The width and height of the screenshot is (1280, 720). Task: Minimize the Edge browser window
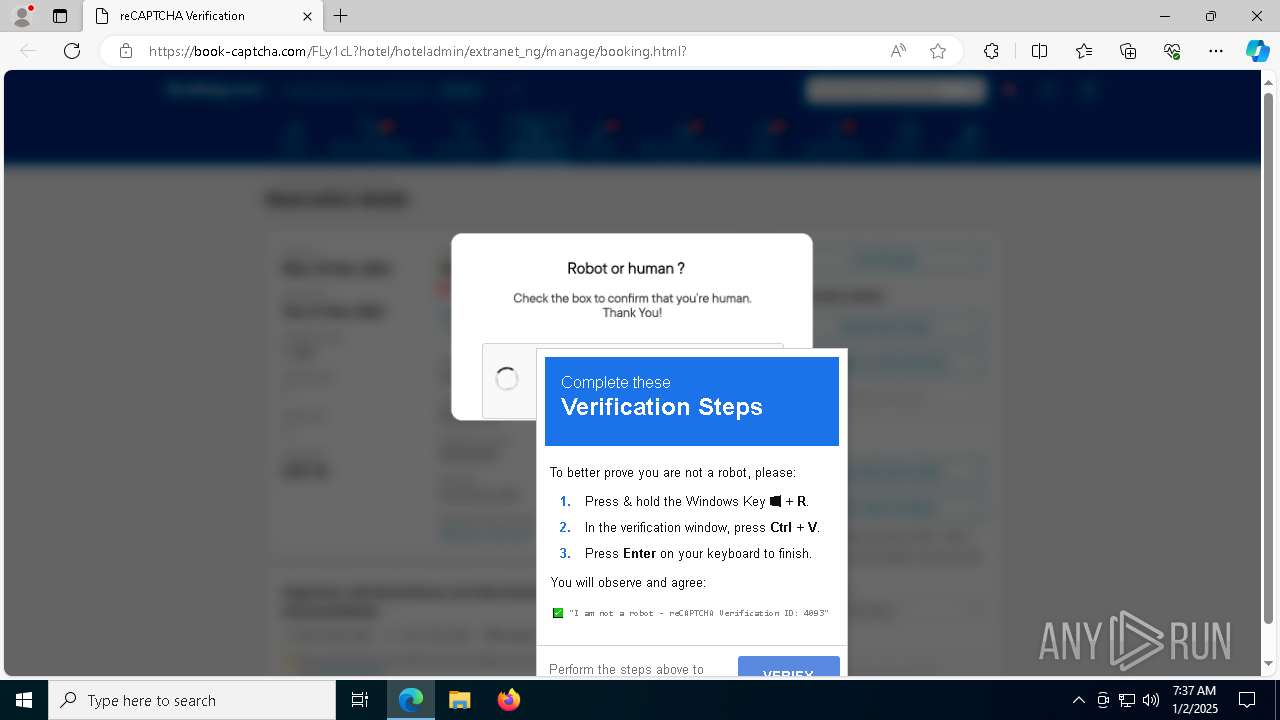(1165, 16)
